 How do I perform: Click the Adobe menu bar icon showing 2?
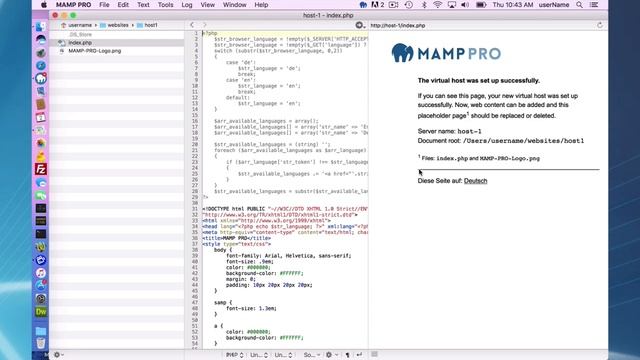[x=378, y=5]
